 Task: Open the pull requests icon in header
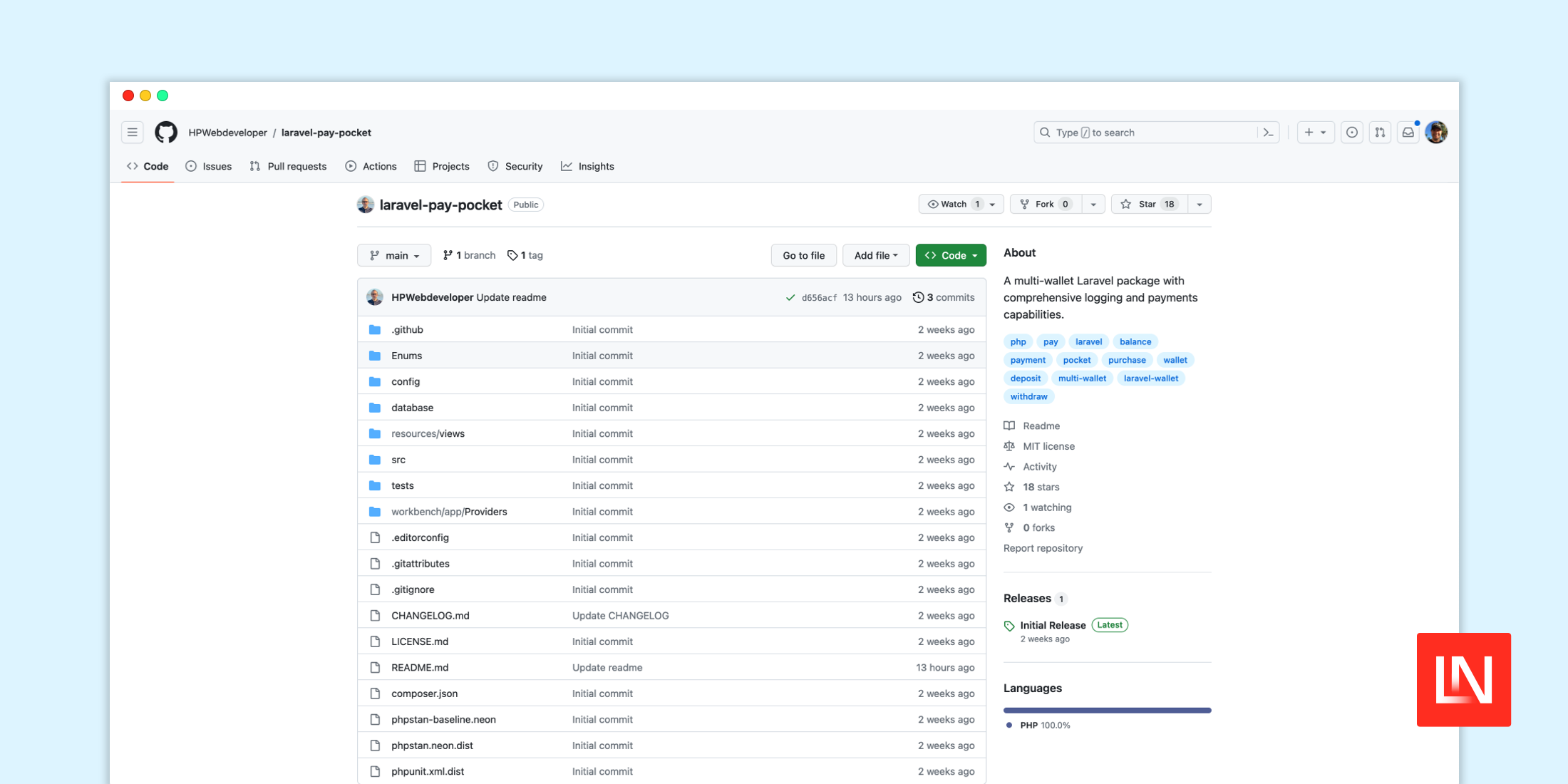(1380, 133)
